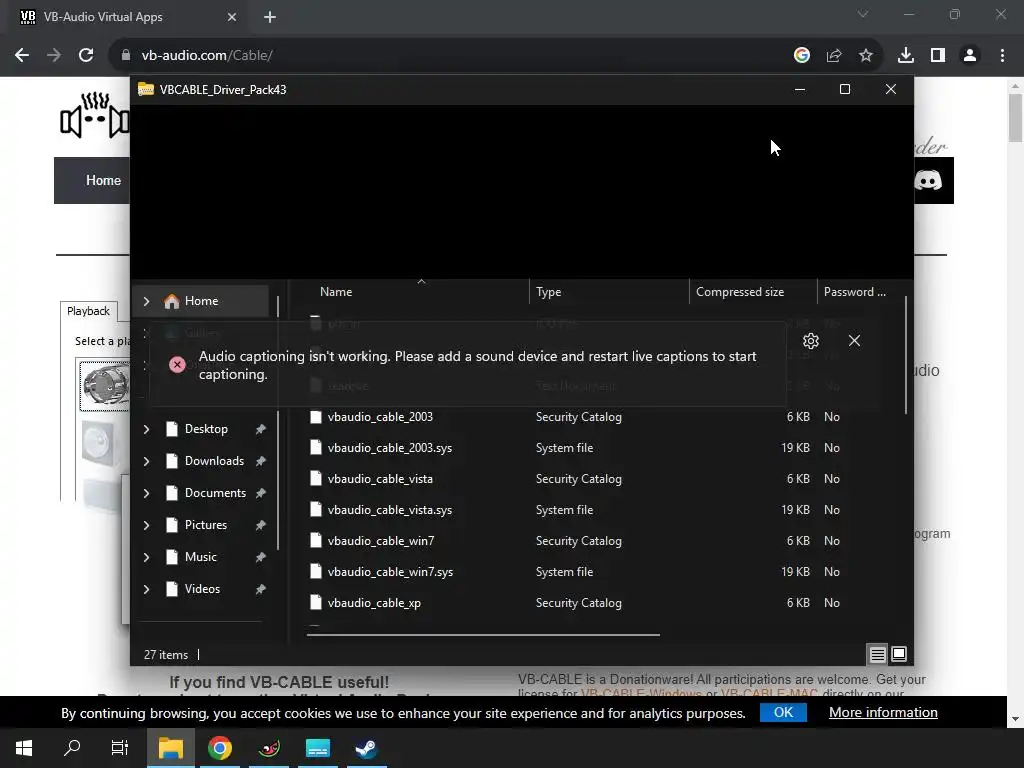Click the Google icon in address bar
The image size is (1024, 768).
point(802,56)
